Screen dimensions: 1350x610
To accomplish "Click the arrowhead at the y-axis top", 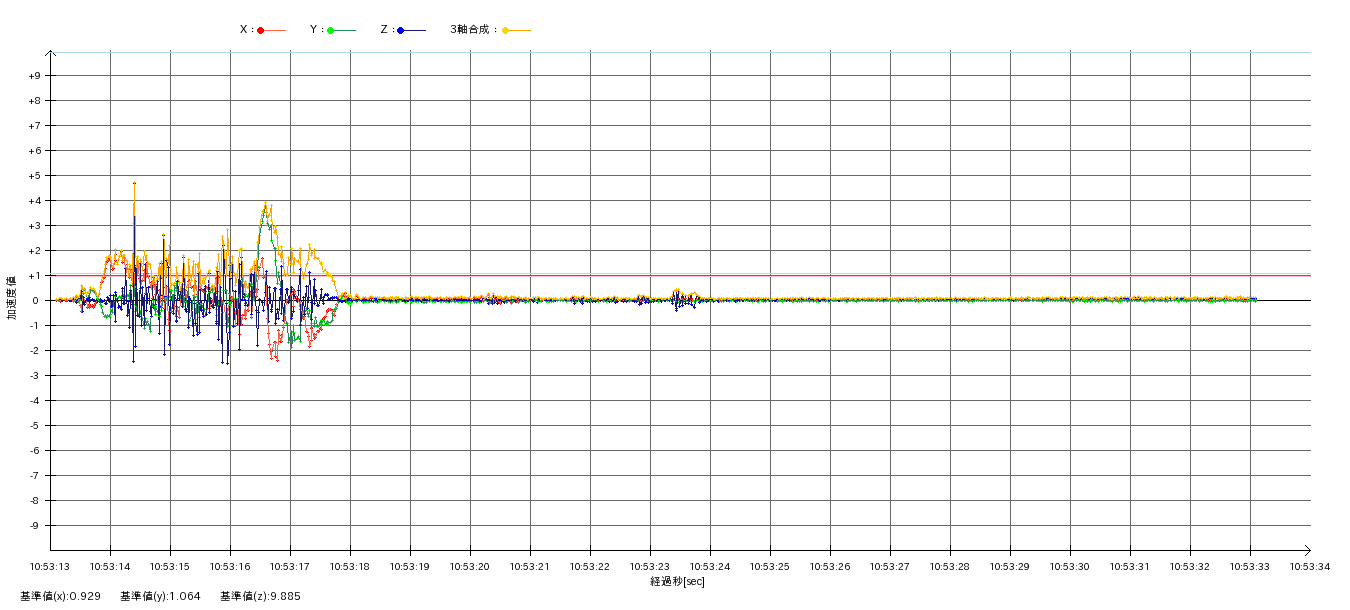I will (x=51, y=52).
